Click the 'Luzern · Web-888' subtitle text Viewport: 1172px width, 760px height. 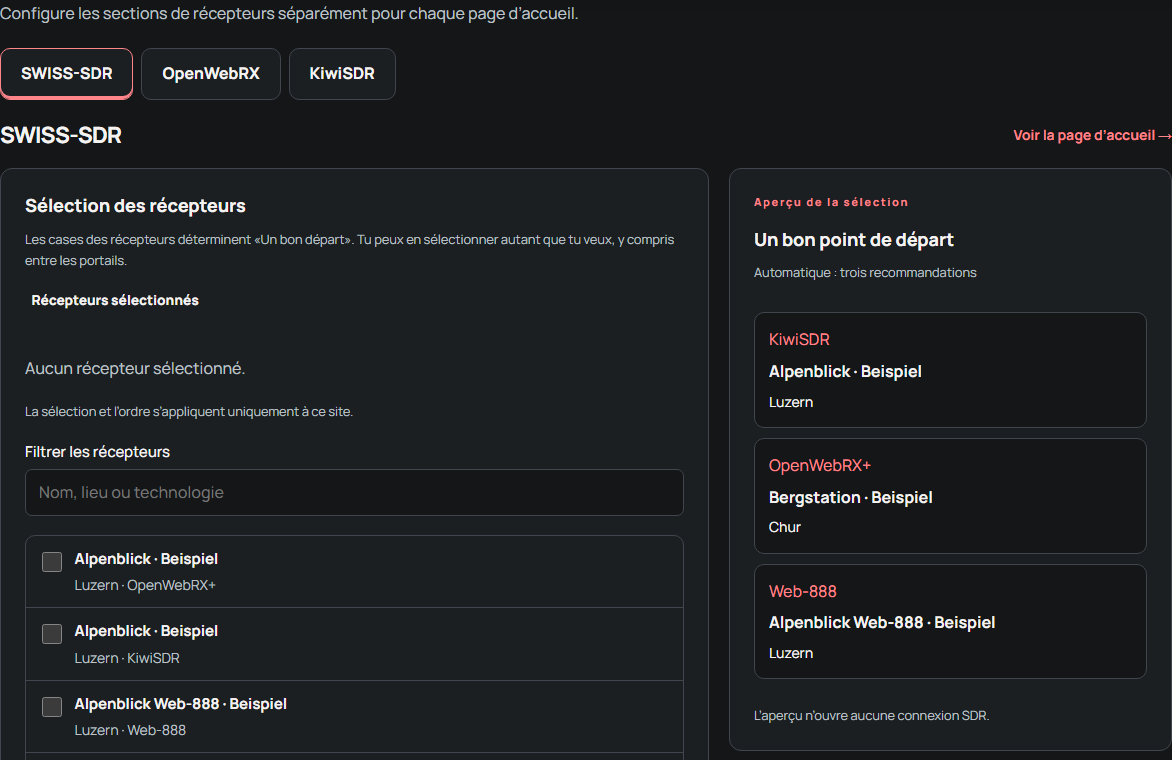[x=130, y=730]
